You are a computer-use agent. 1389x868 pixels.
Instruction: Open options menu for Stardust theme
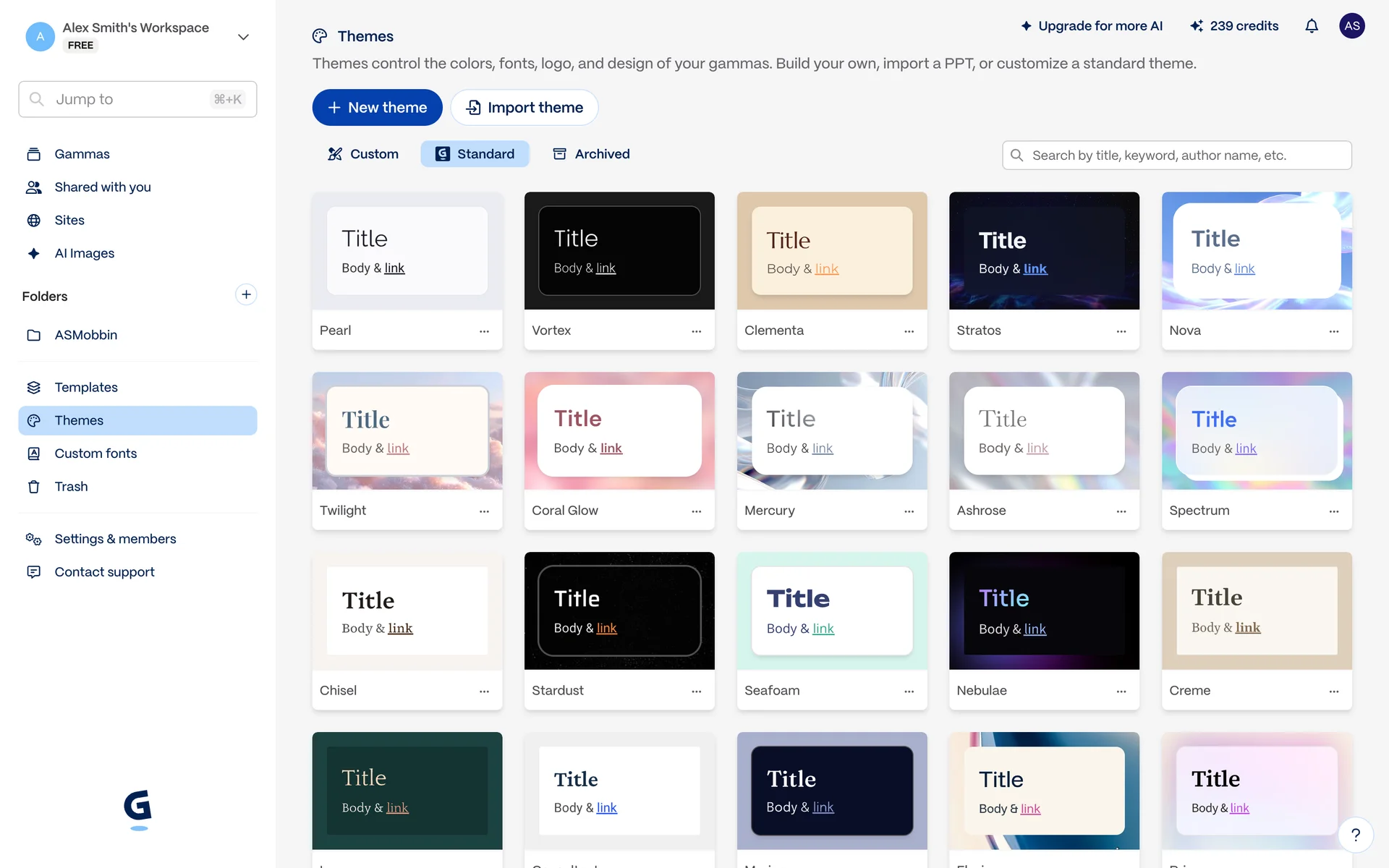(x=696, y=692)
